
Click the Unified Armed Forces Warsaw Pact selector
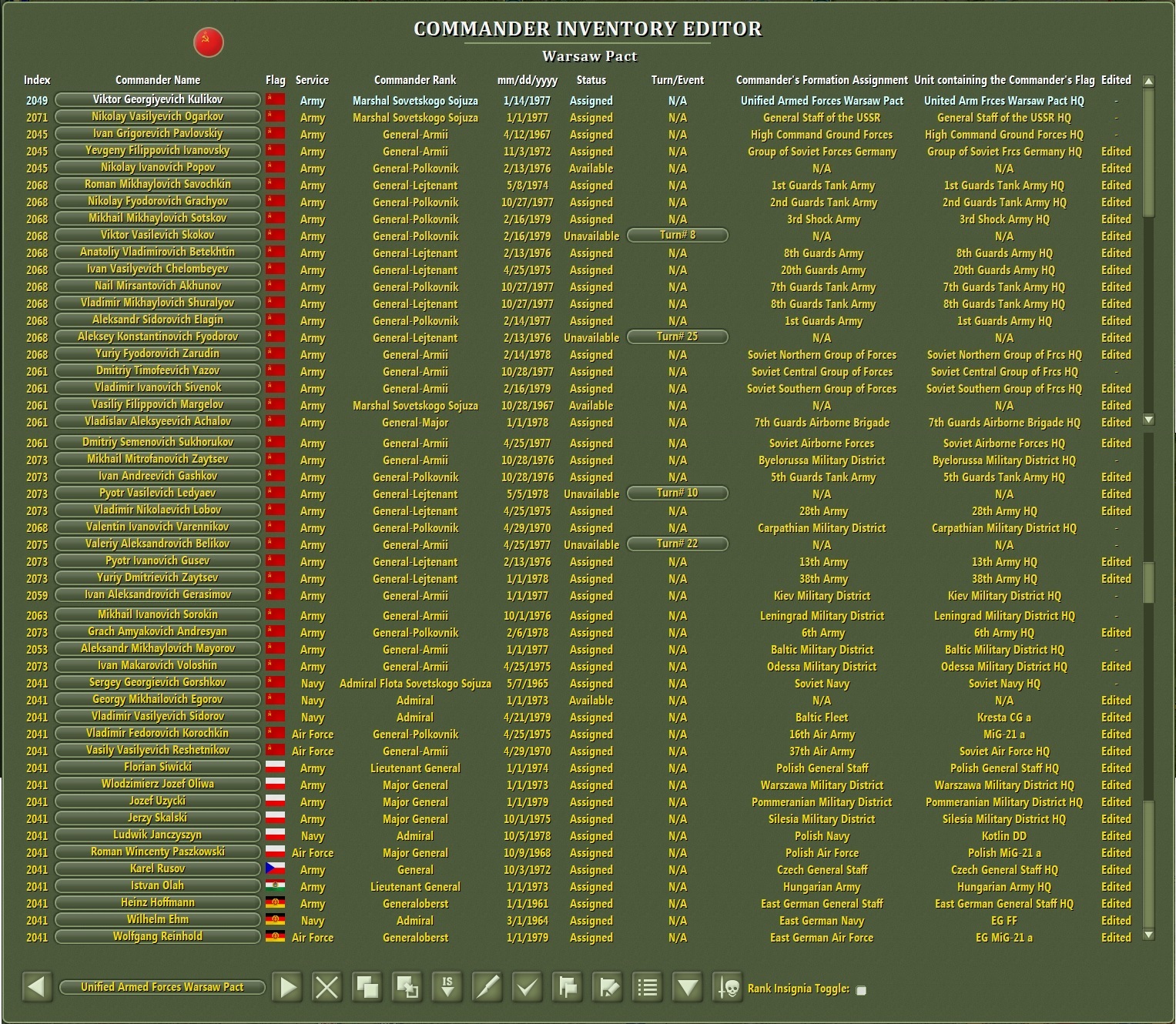162,987
